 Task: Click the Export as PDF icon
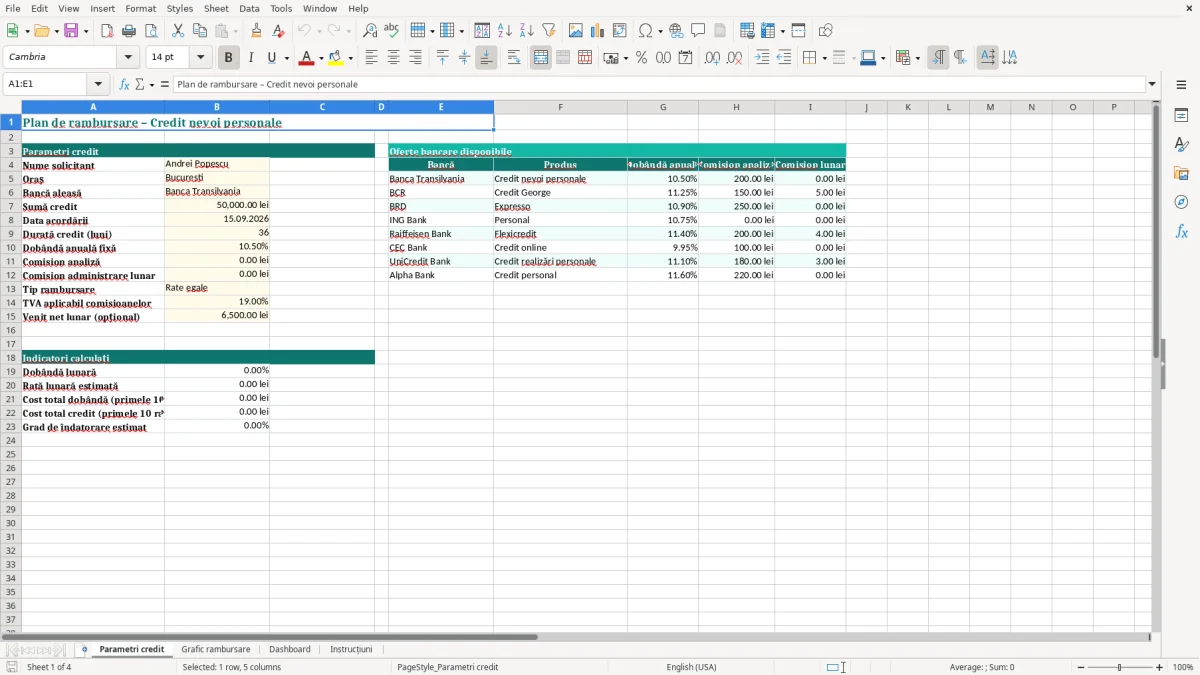pyautogui.click(x=107, y=31)
